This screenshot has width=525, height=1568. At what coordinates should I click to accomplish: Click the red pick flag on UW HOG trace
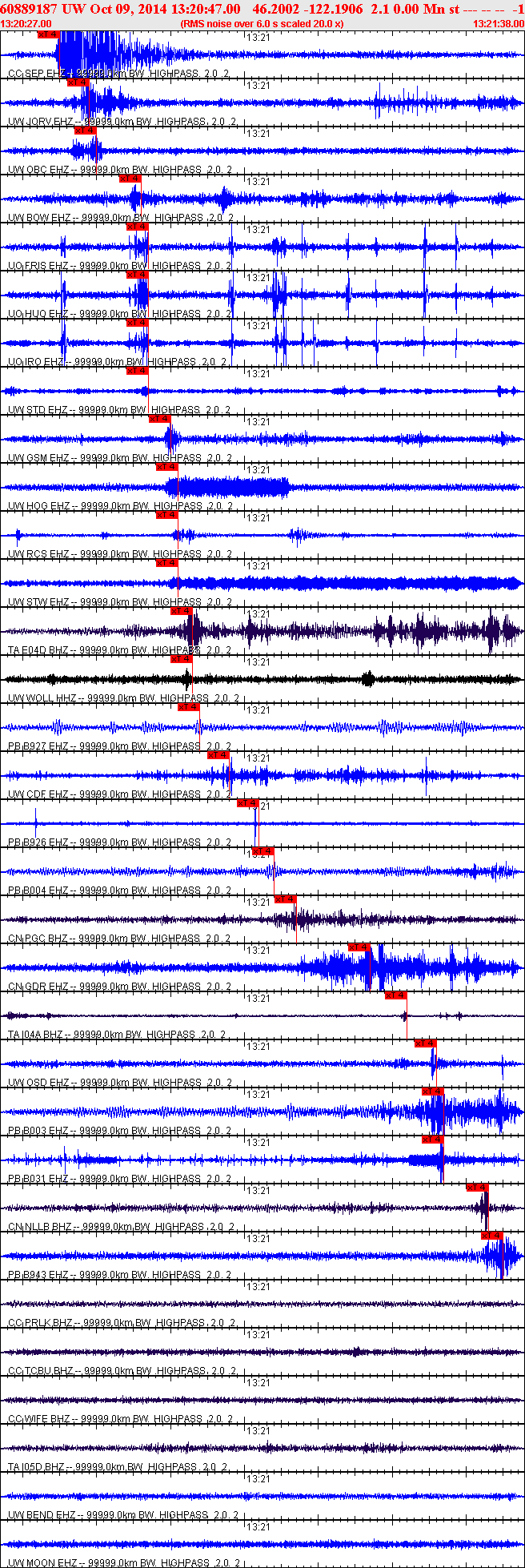167,467
